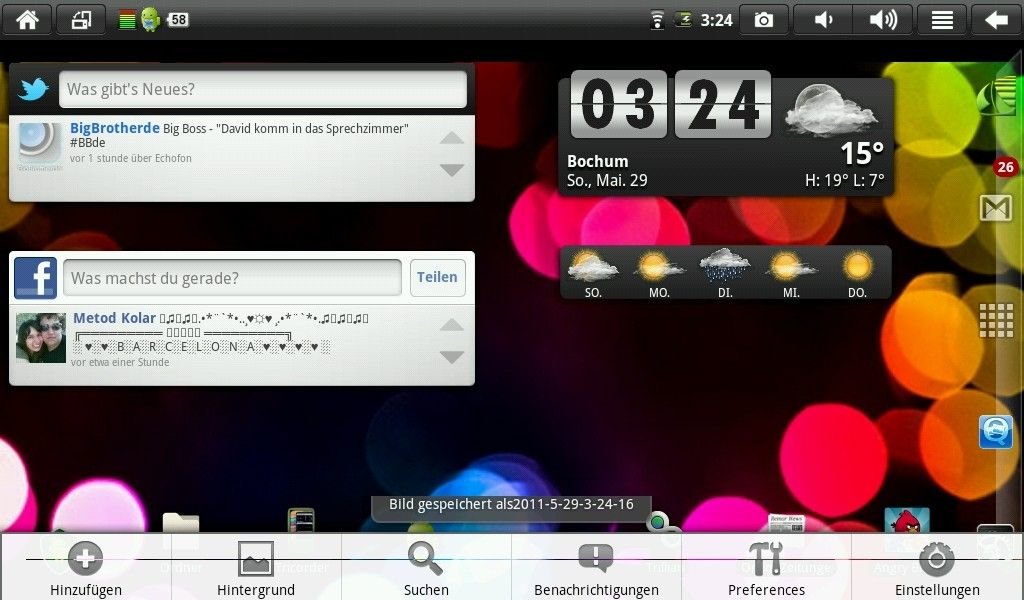Open the DI. rainy forecast day
Image resolution: width=1024 pixels, height=600 pixels.
725,274
